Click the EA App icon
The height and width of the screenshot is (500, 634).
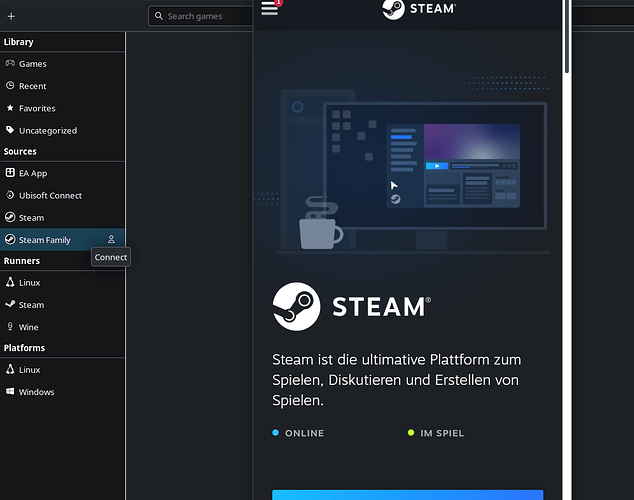pos(10,173)
